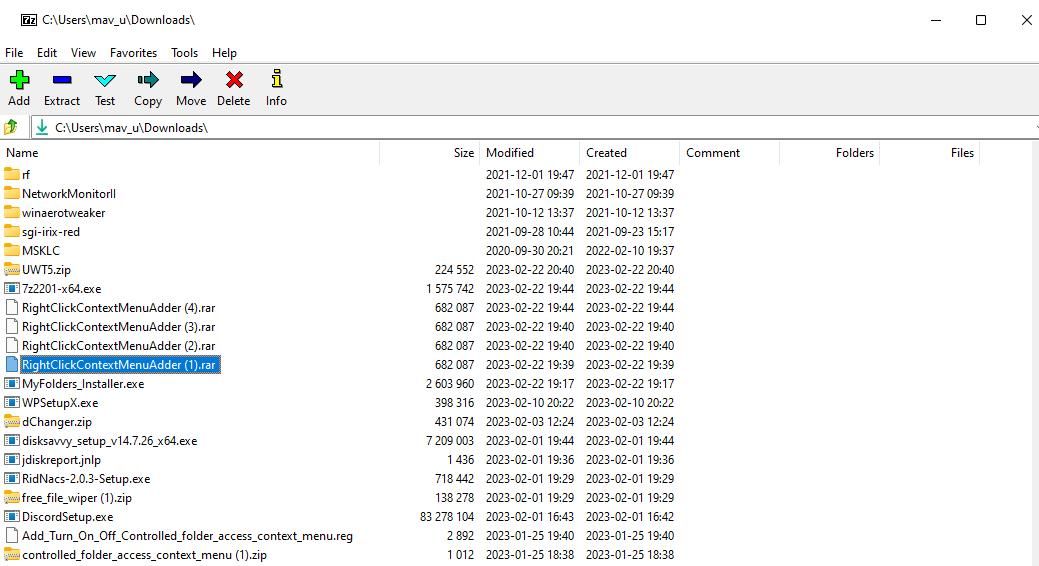
Task: Click MSKLC modified date 2020-09-30 20:21
Action: pyautogui.click(x=529, y=251)
